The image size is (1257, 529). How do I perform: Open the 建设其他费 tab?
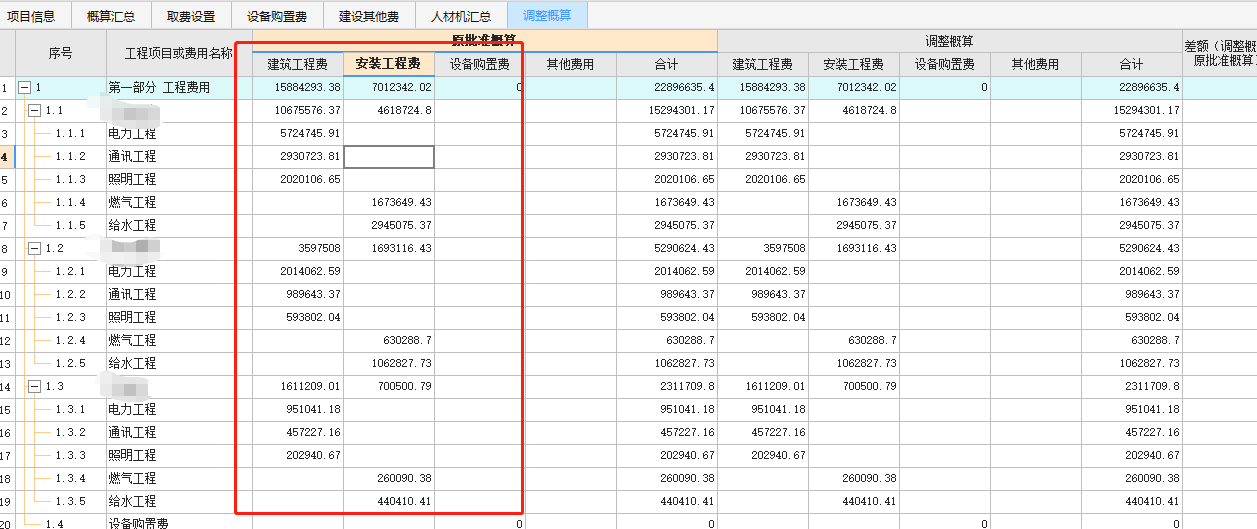[x=369, y=16]
